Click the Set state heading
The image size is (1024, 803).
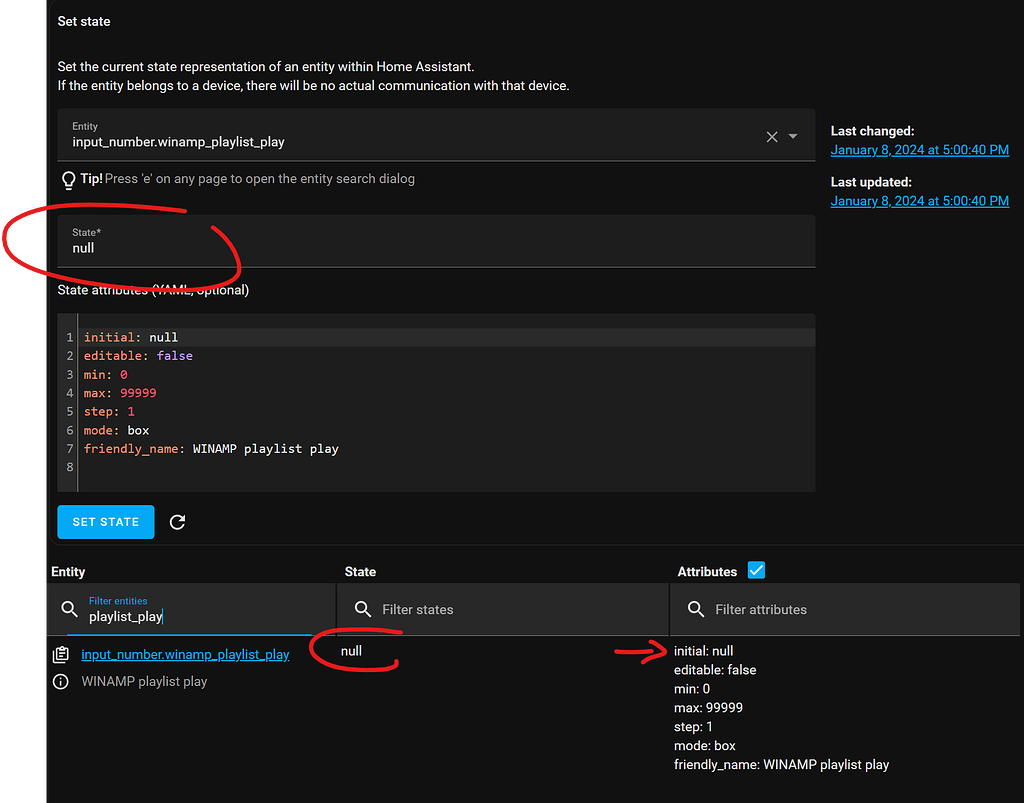[84, 21]
